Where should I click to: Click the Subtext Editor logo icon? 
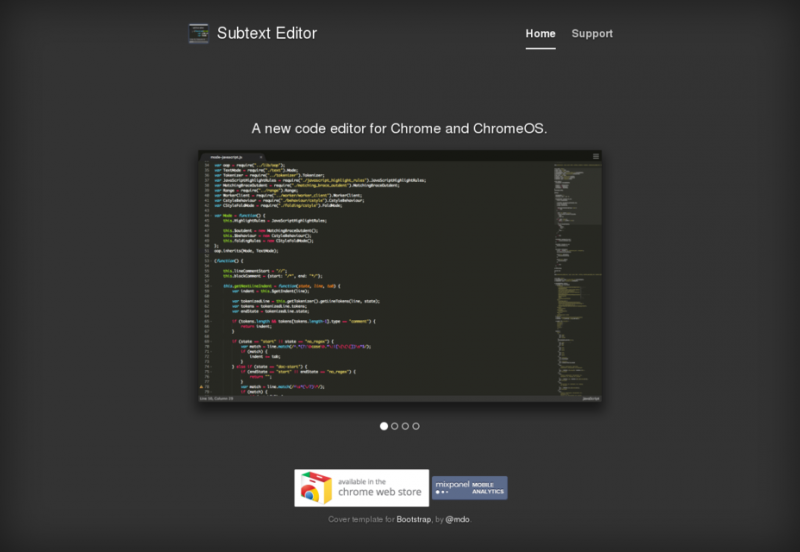click(199, 33)
